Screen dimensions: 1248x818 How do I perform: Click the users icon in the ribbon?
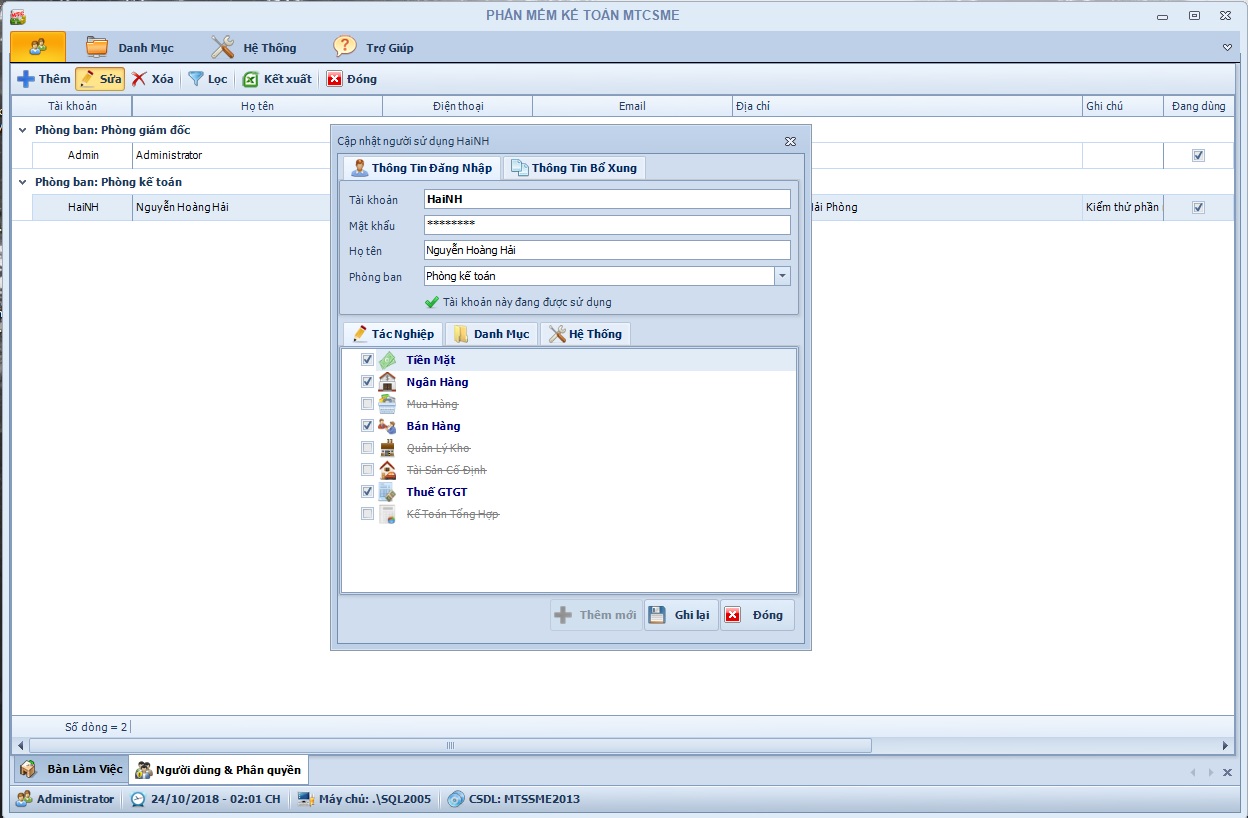pyautogui.click(x=38, y=46)
